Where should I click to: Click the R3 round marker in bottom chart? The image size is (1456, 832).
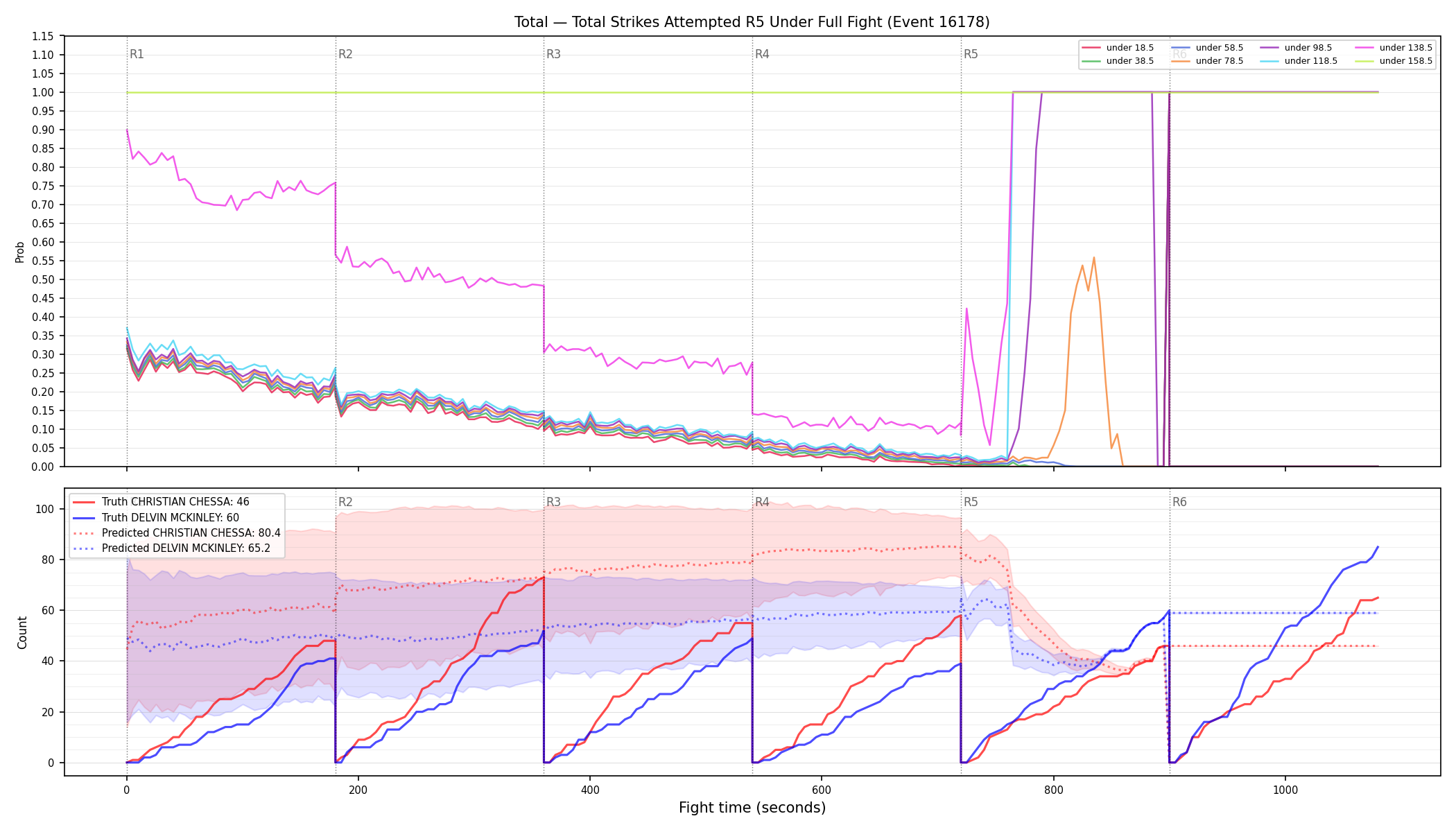(553, 502)
